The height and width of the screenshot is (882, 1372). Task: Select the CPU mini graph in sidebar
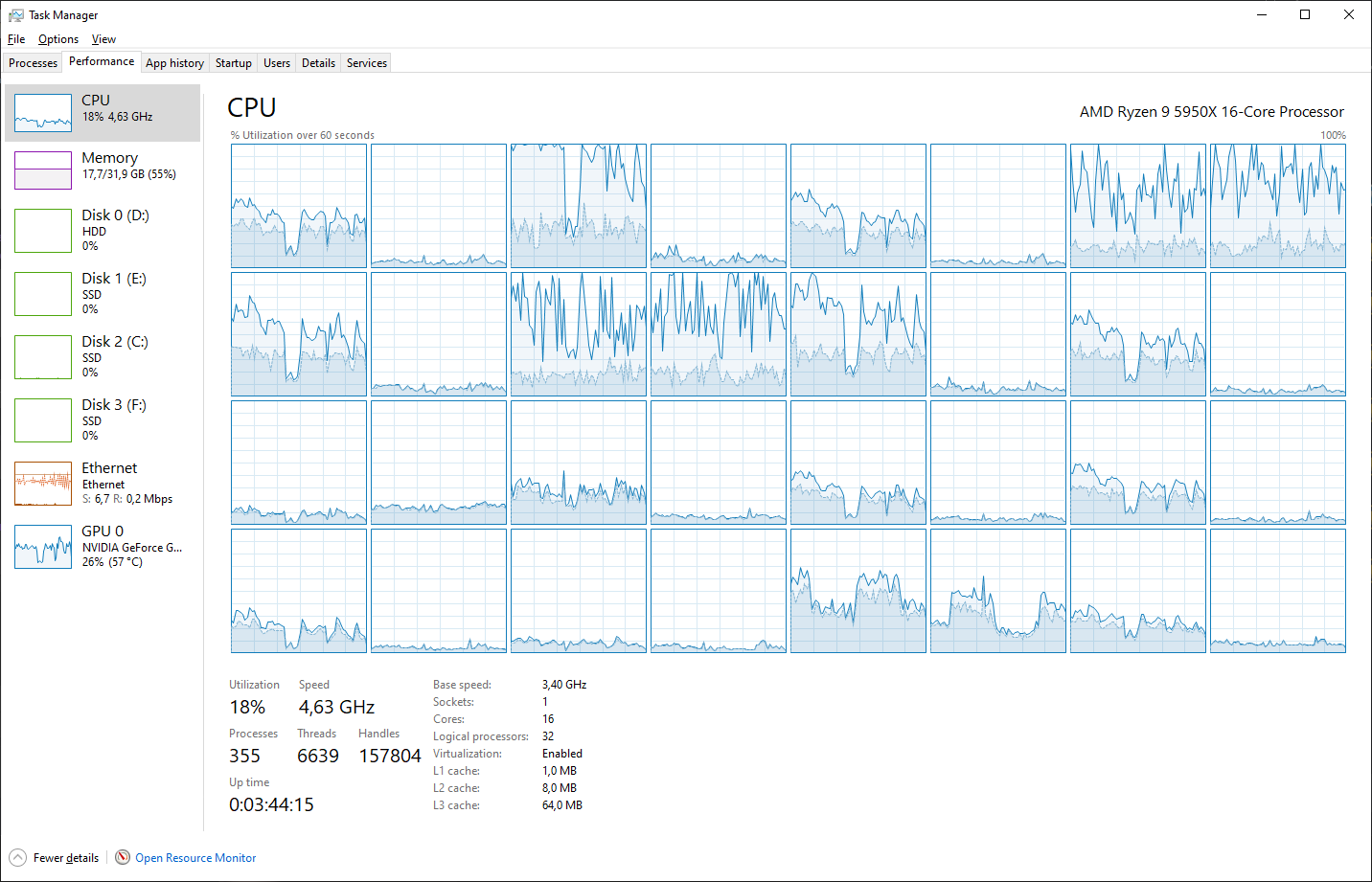pyautogui.click(x=43, y=113)
